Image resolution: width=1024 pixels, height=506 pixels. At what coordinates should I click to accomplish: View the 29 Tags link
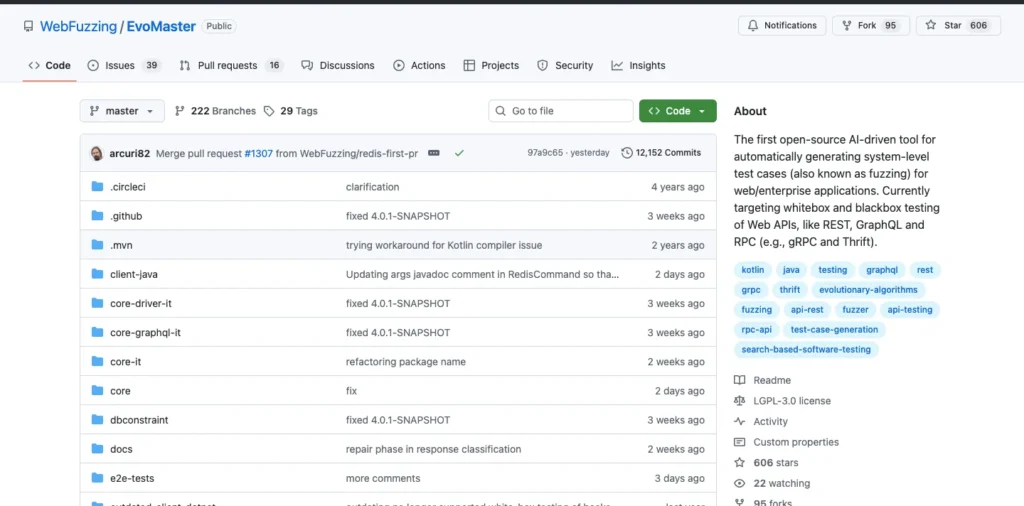(x=291, y=111)
